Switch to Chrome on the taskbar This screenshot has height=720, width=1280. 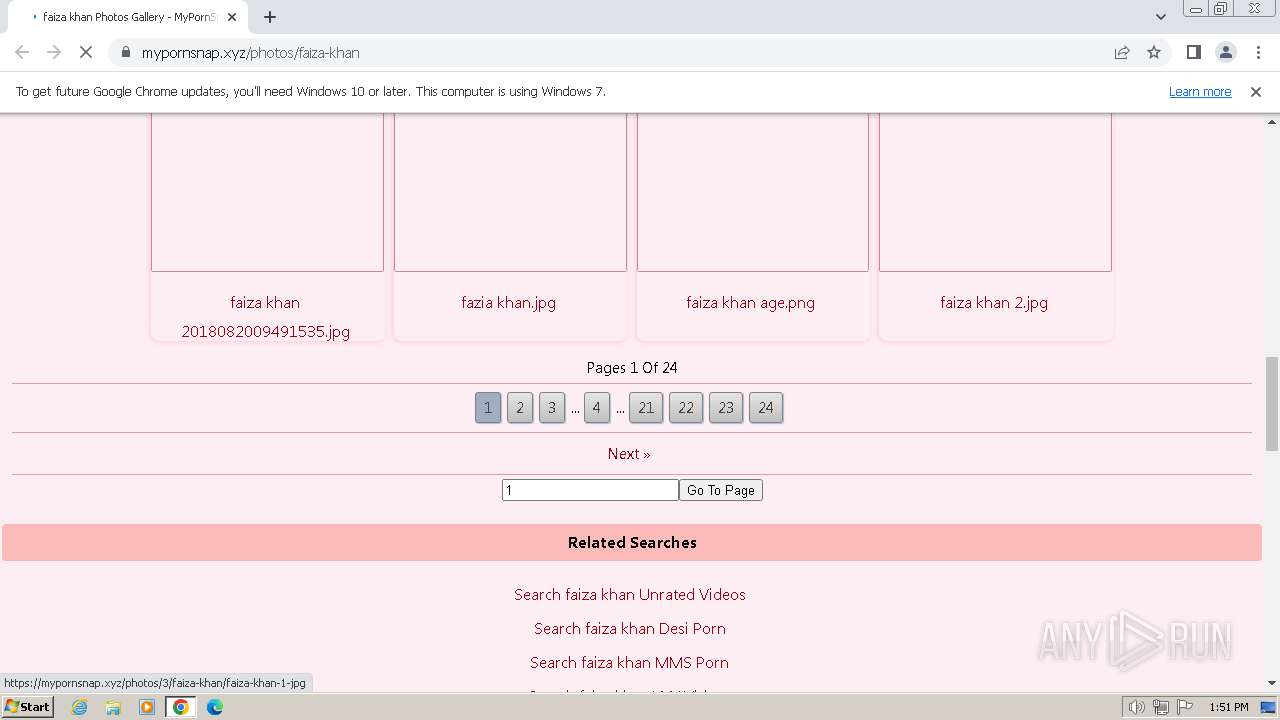tap(181, 707)
